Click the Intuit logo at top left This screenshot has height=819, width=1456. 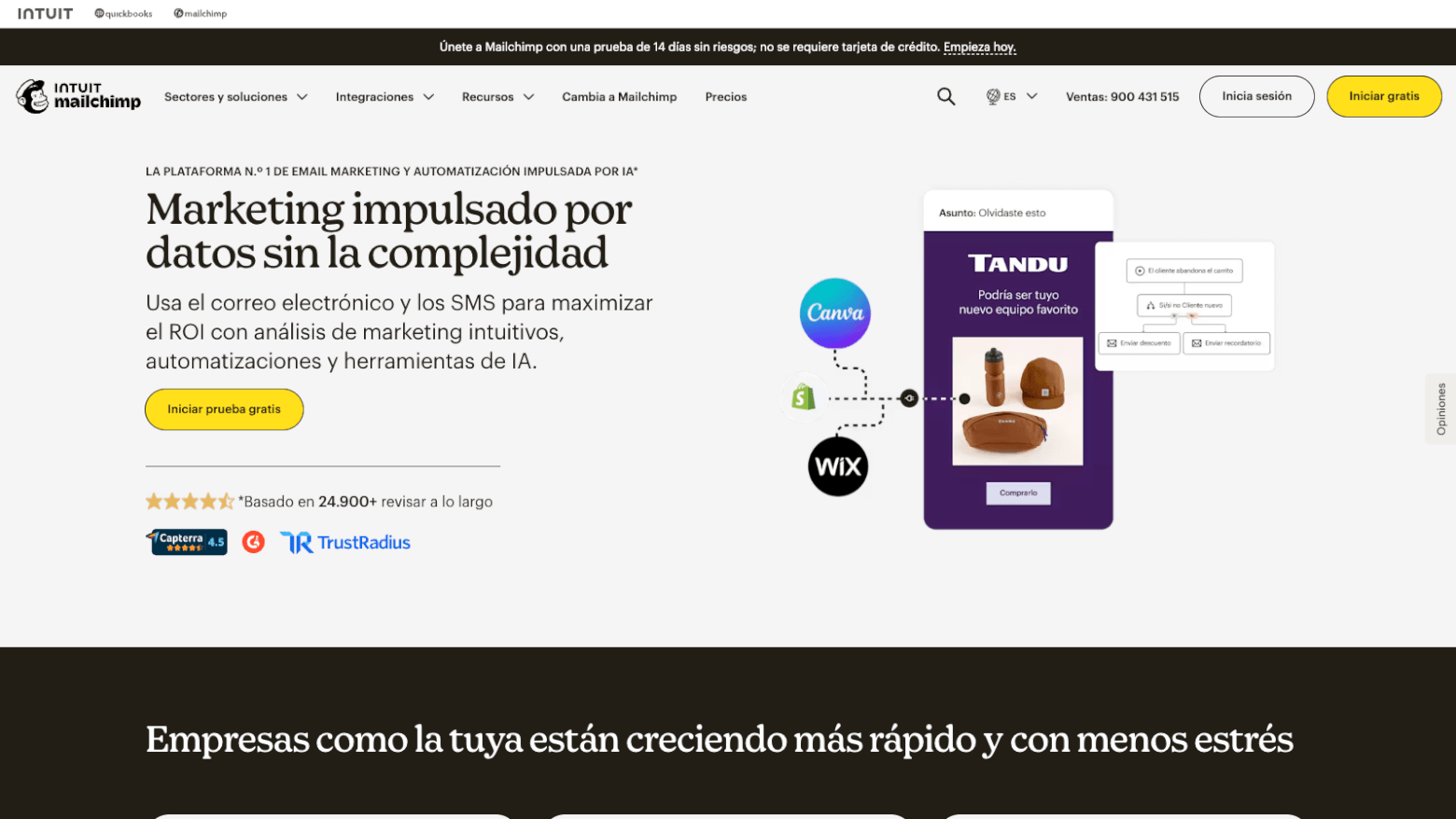click(x=45, y=13)
